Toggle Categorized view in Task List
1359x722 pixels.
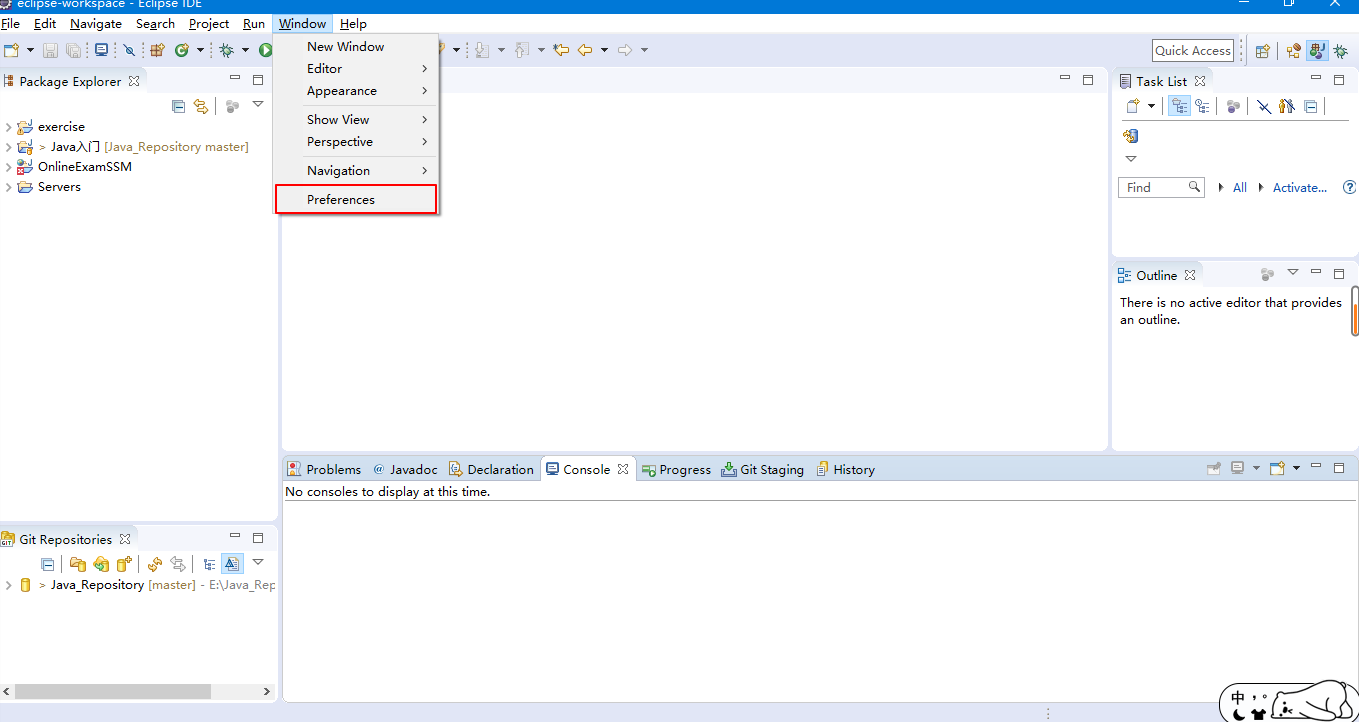(x=1179, y=106)
